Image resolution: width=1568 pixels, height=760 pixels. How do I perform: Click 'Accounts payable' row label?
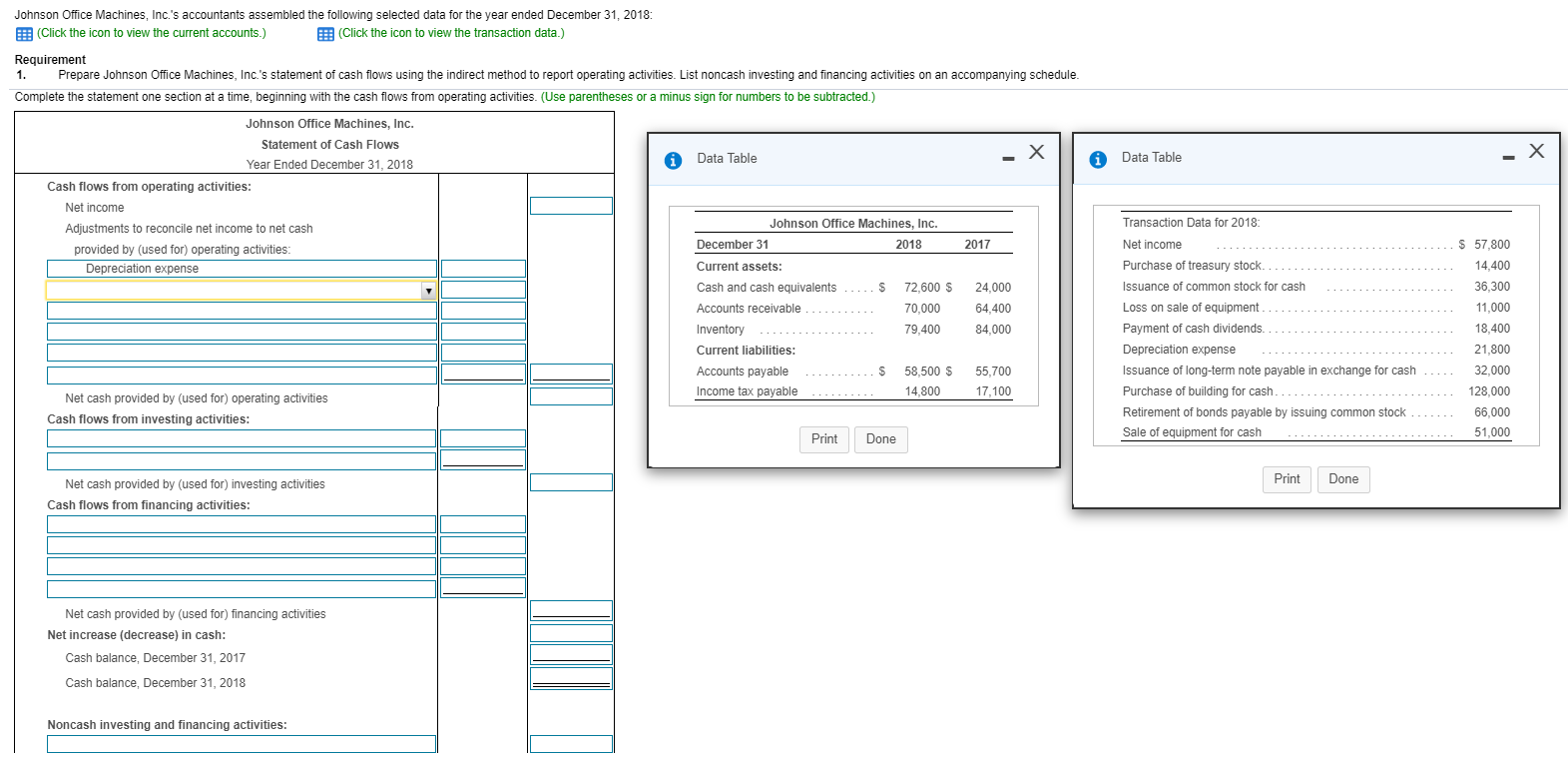tap(743, 372)
